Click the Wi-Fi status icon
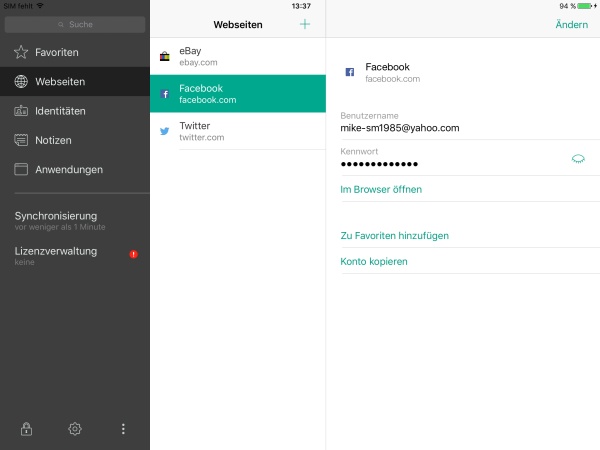The image size is (600, 450). tap(40, 6)
